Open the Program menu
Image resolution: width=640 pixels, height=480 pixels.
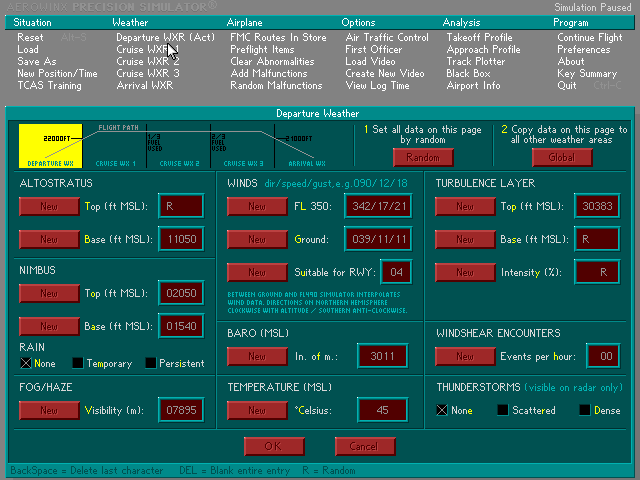click(571, 22)
